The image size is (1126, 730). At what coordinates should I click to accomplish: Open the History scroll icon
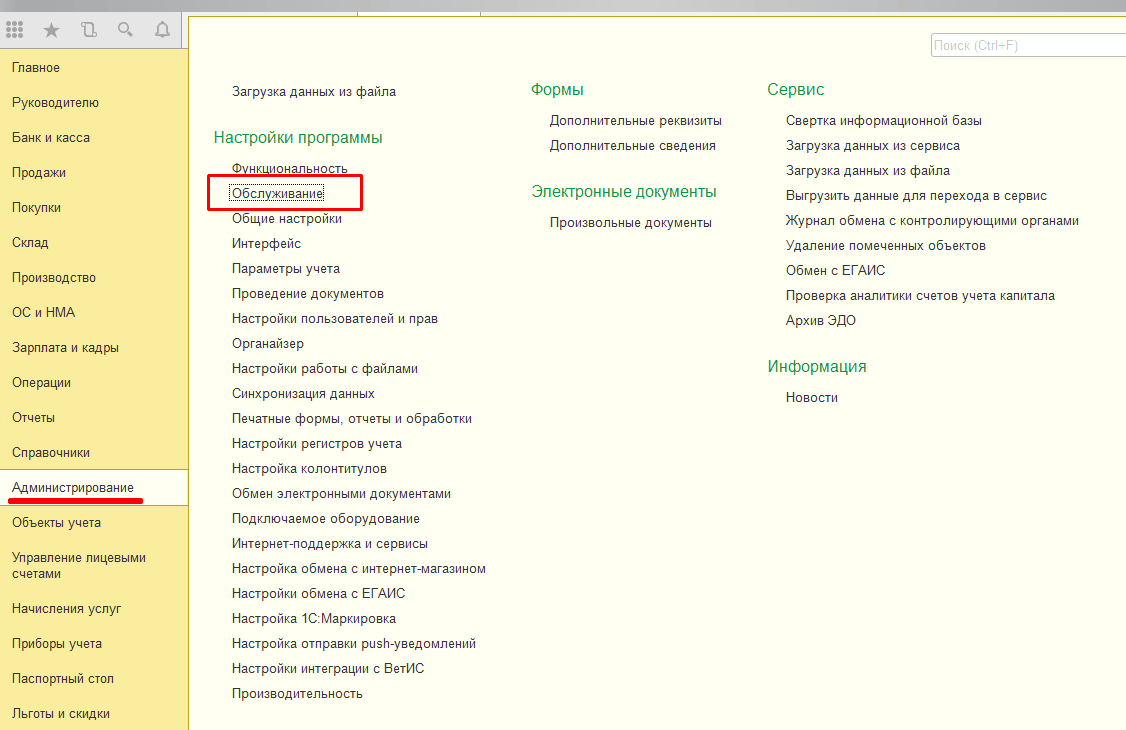[x=89, y=30]
